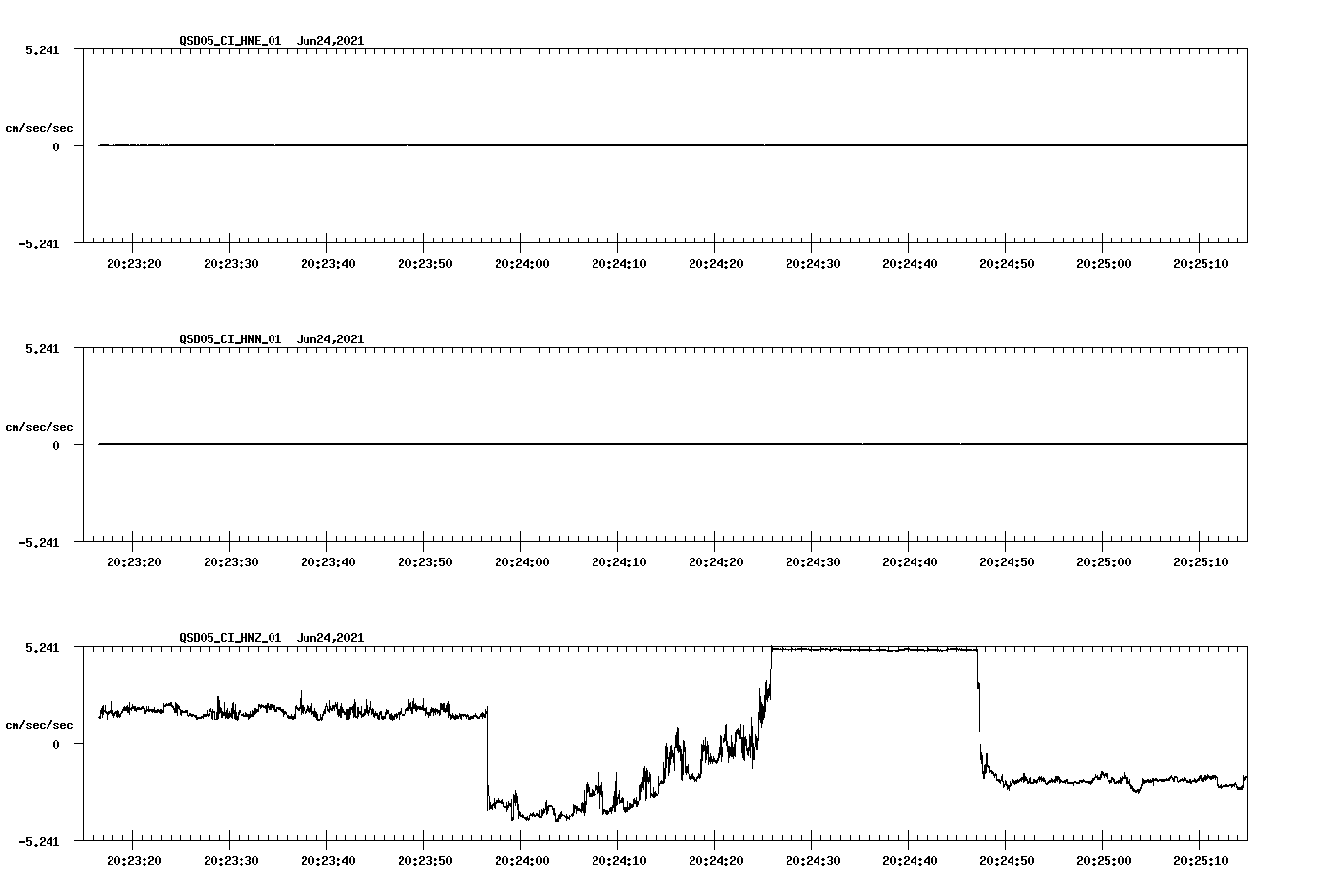Click the 5.241 upper axis value of HNE plot
The width and height of the screenshot is (1317, 896).
[x=42, y=49]
